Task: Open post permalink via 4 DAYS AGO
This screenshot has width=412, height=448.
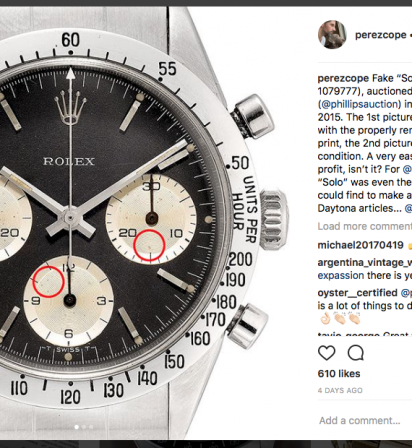Action: point(340,390)
